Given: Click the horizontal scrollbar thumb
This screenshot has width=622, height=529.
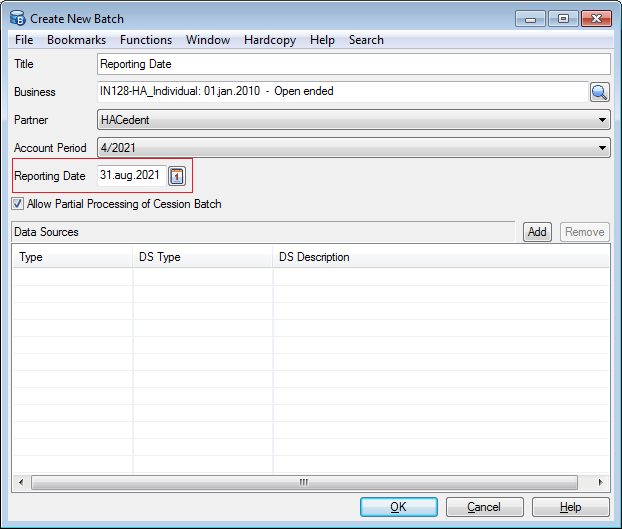Looking at the screenshot, I should (x=304, y=482).
